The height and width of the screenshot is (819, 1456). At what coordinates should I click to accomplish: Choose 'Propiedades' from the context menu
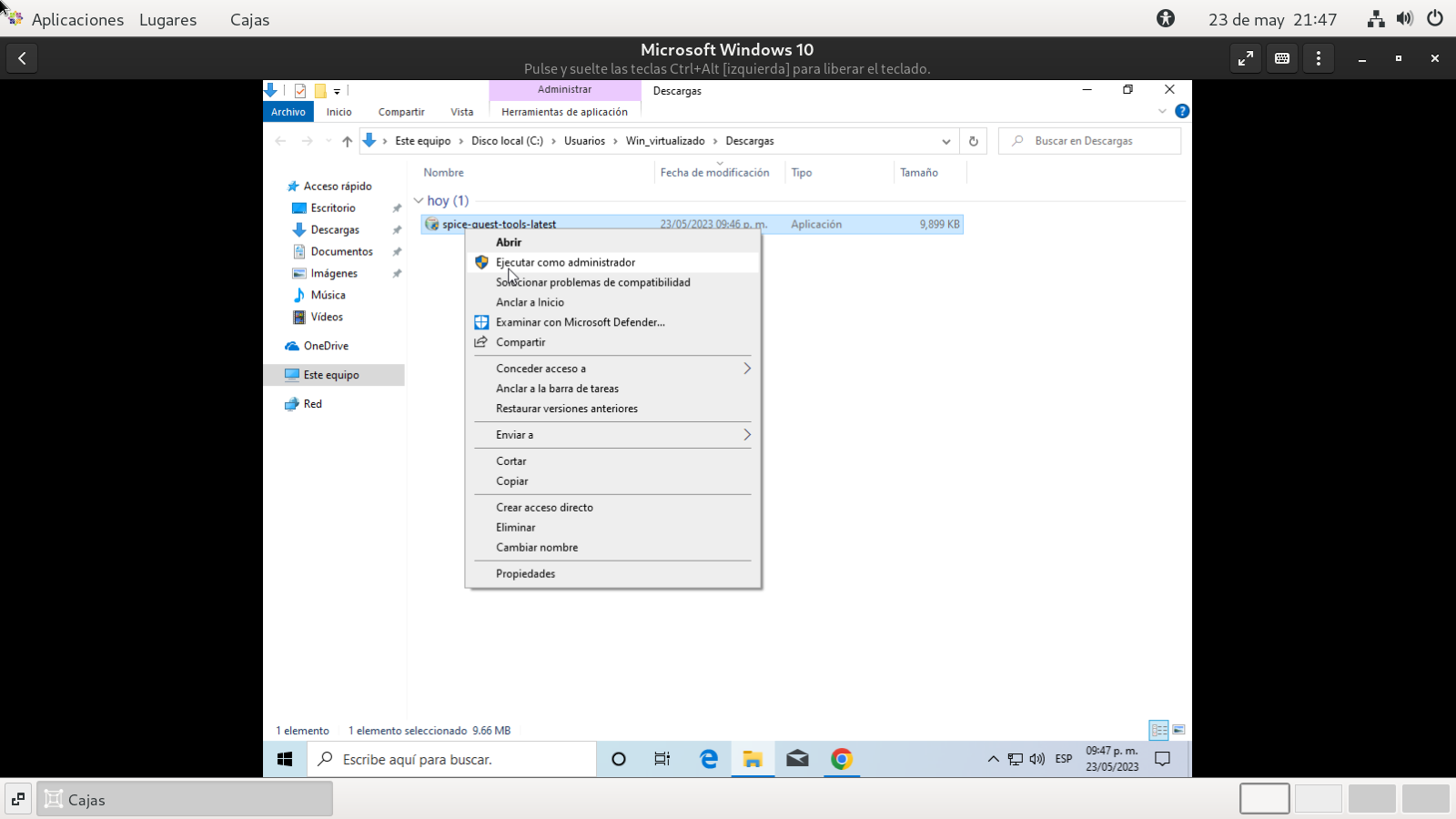pyautogui.click(x=525, y=574)
